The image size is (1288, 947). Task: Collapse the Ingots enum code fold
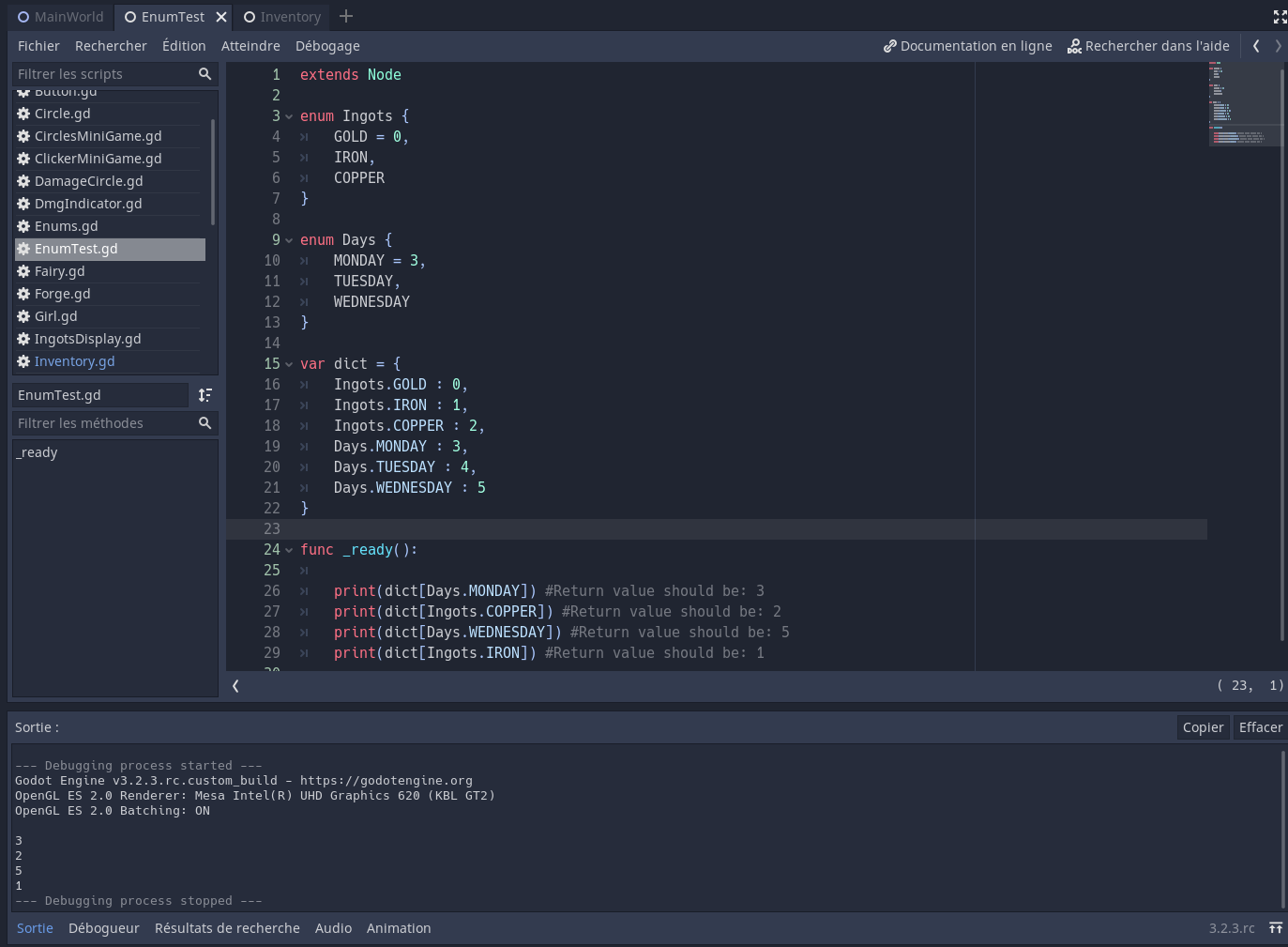tap(288, 115)
